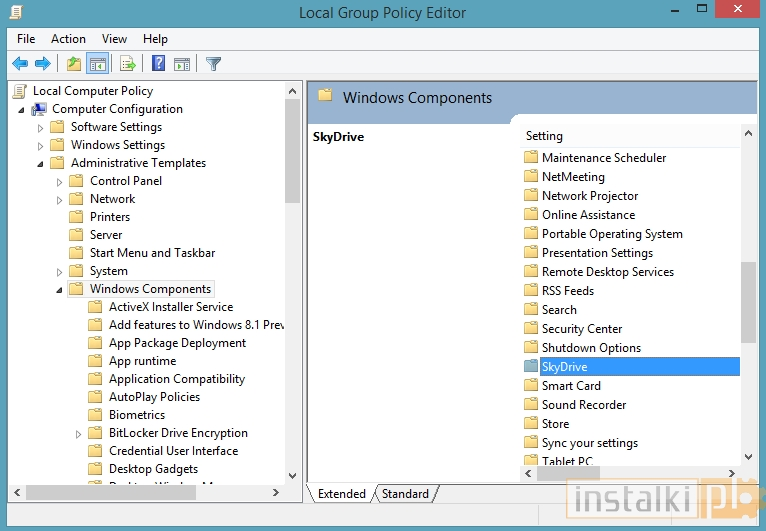Maximize the Local Group Policy Editor window

702,9
